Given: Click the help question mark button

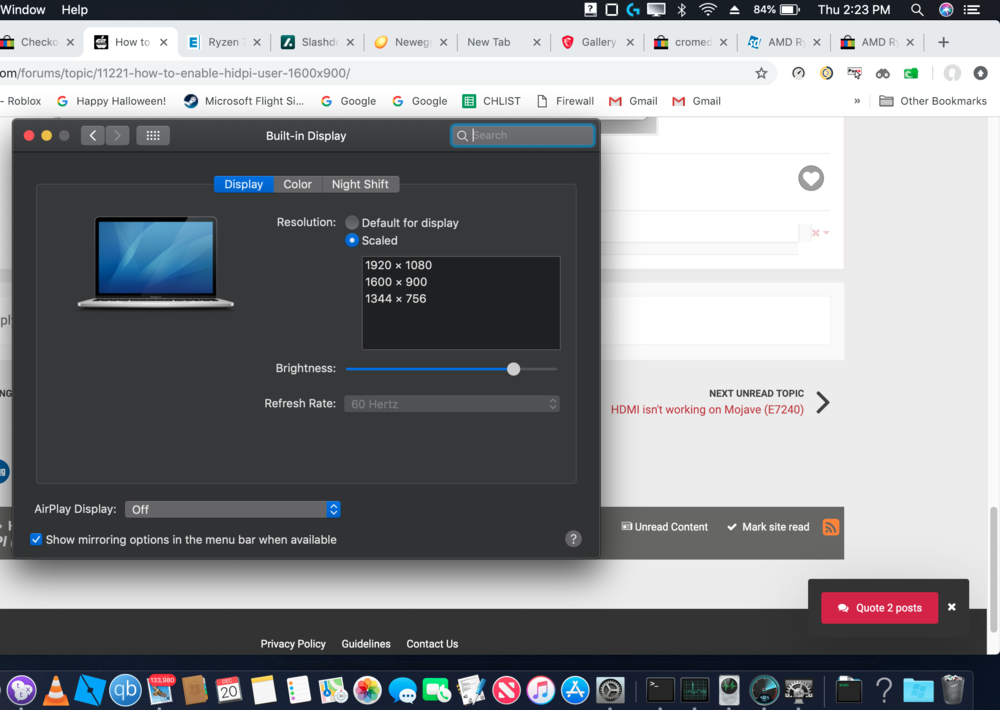Looking at the screenshot, I should pyautogui.click(x=573, y=539).
